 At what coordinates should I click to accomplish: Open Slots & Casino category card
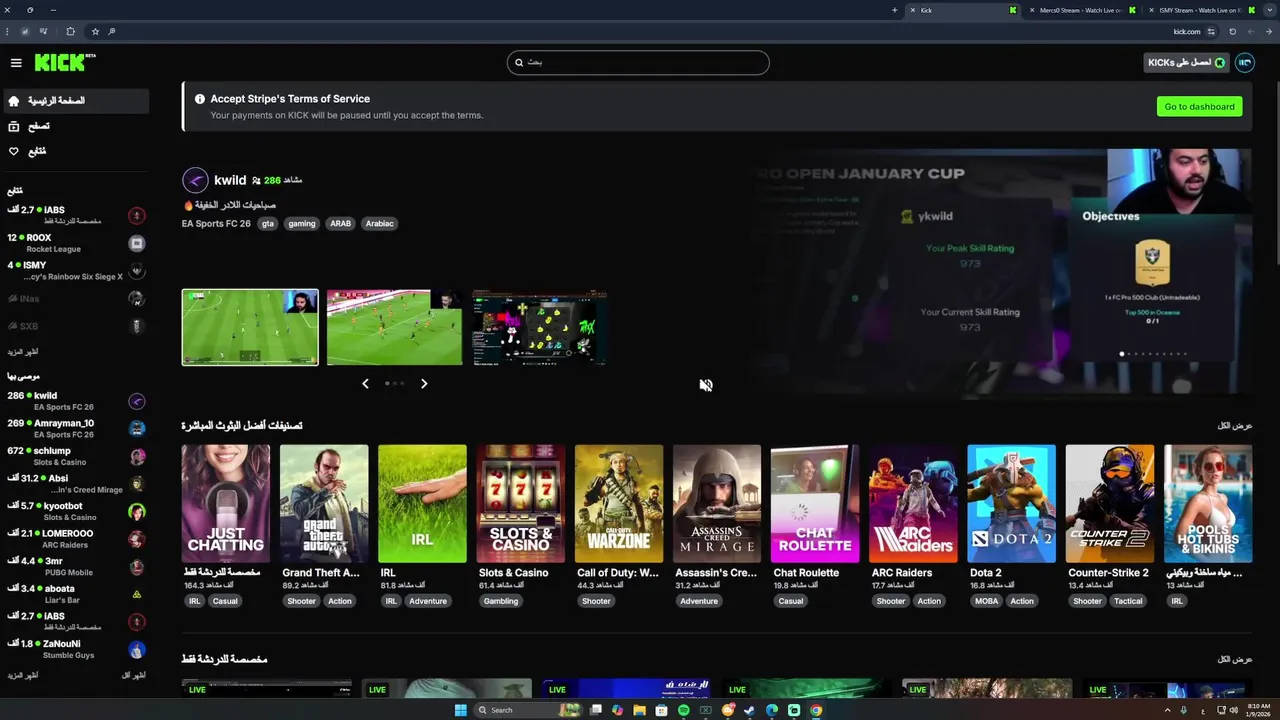[520, 504]
